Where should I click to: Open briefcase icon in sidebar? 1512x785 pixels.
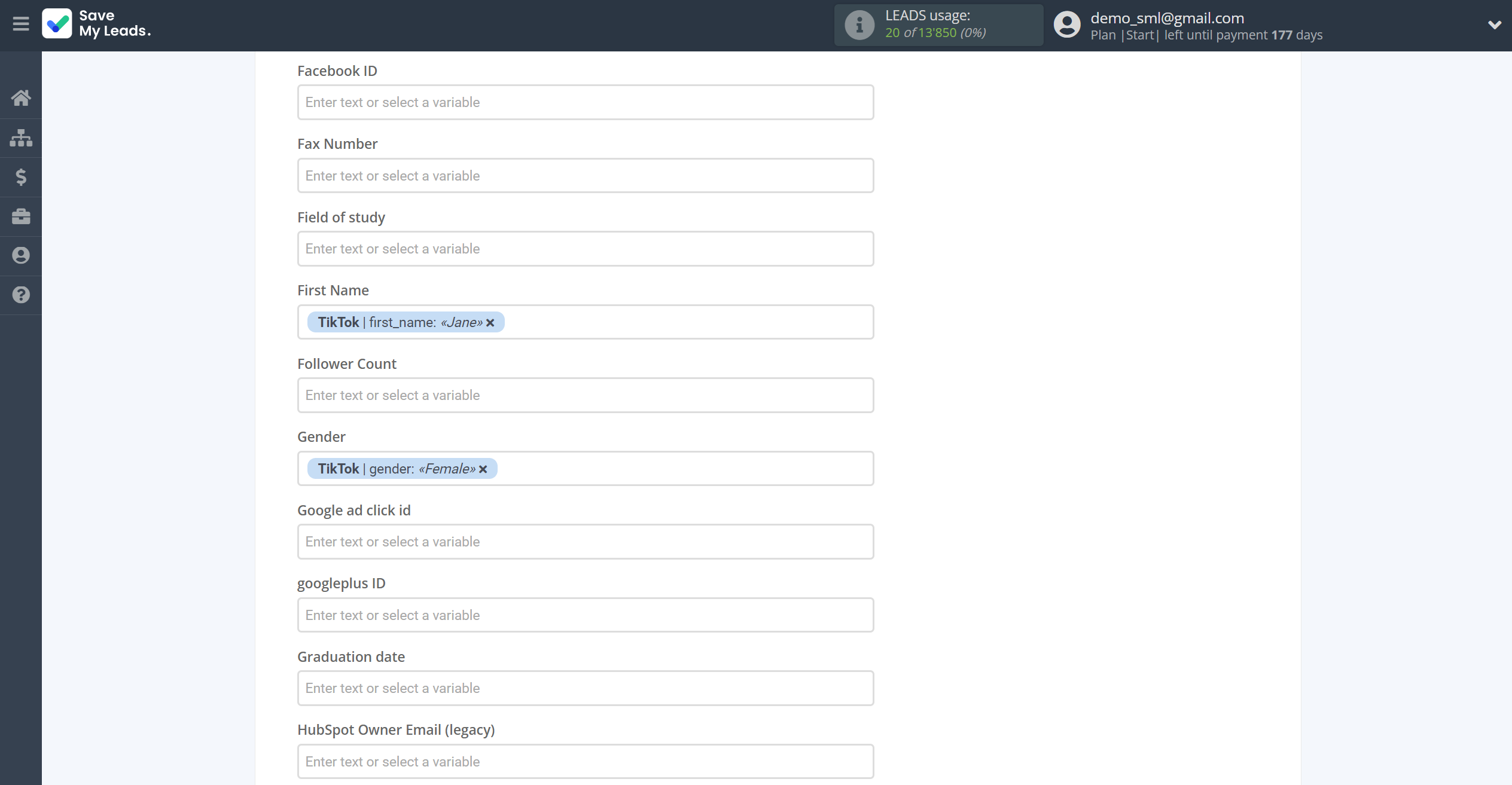pos(21,216)
